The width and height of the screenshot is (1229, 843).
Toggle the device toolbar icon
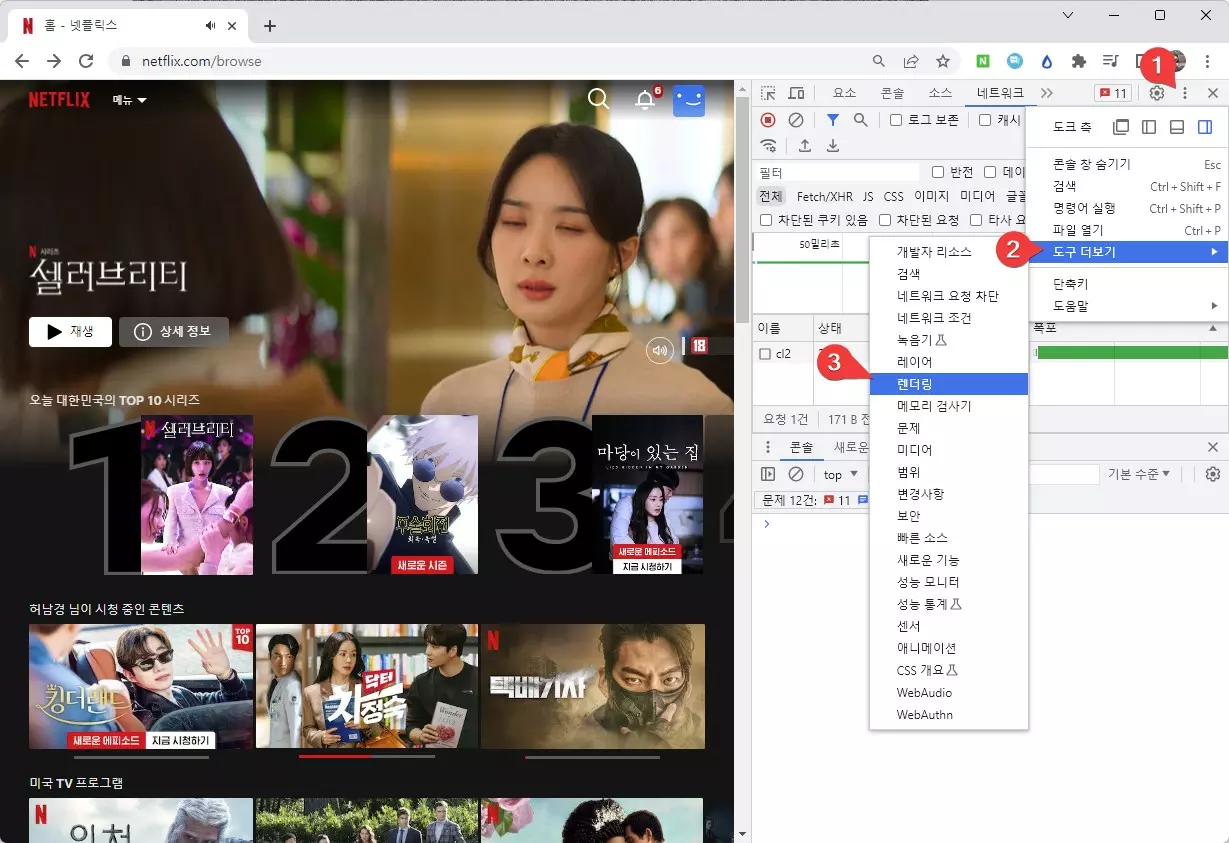pos(796,93)
